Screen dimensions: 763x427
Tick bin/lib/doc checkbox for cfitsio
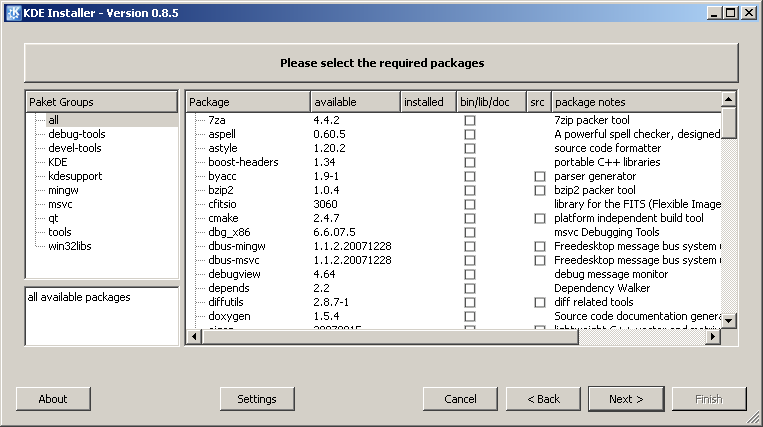tap(470, 204)
